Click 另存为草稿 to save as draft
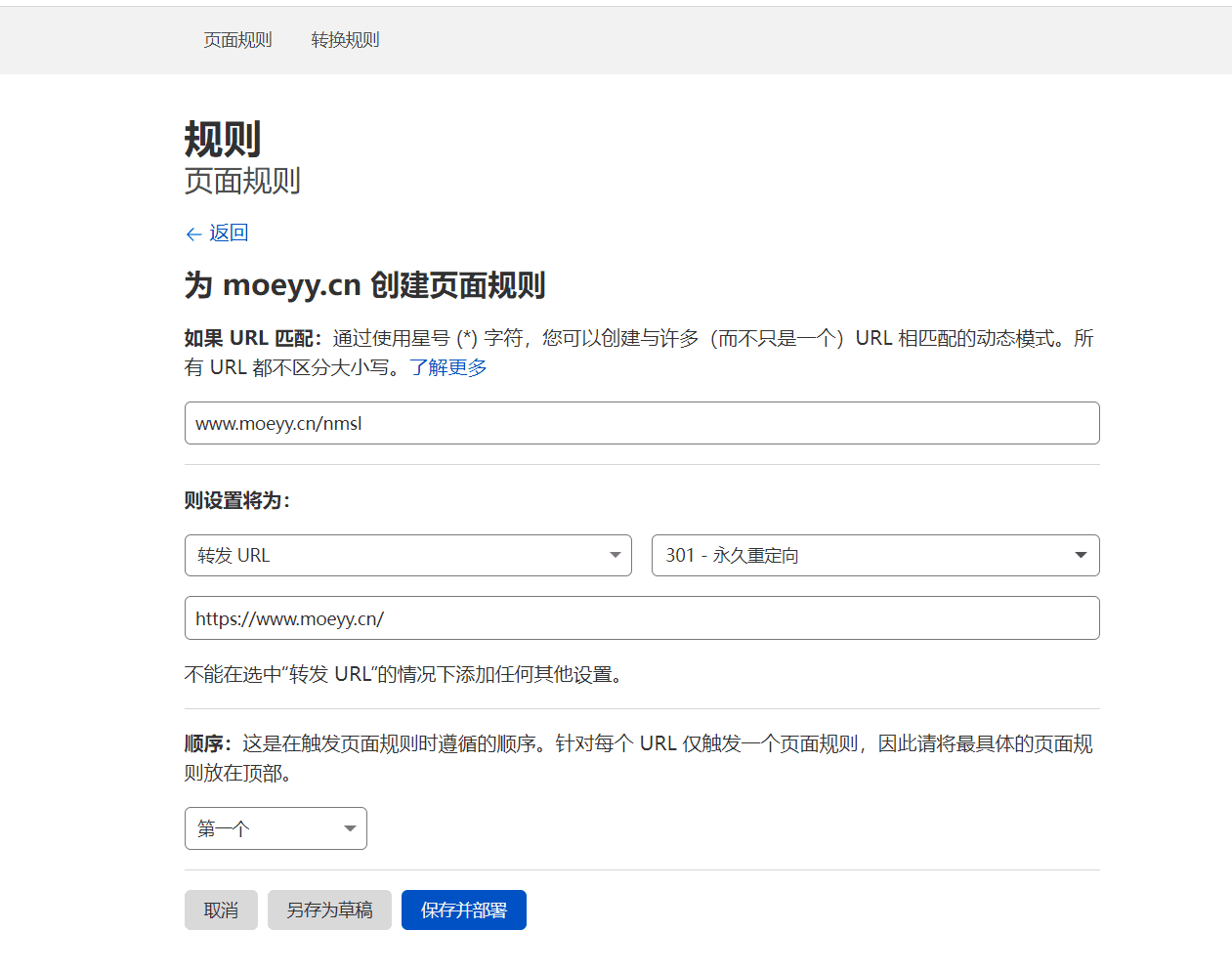Viewport: 1232px width, 973px height. 329,910
